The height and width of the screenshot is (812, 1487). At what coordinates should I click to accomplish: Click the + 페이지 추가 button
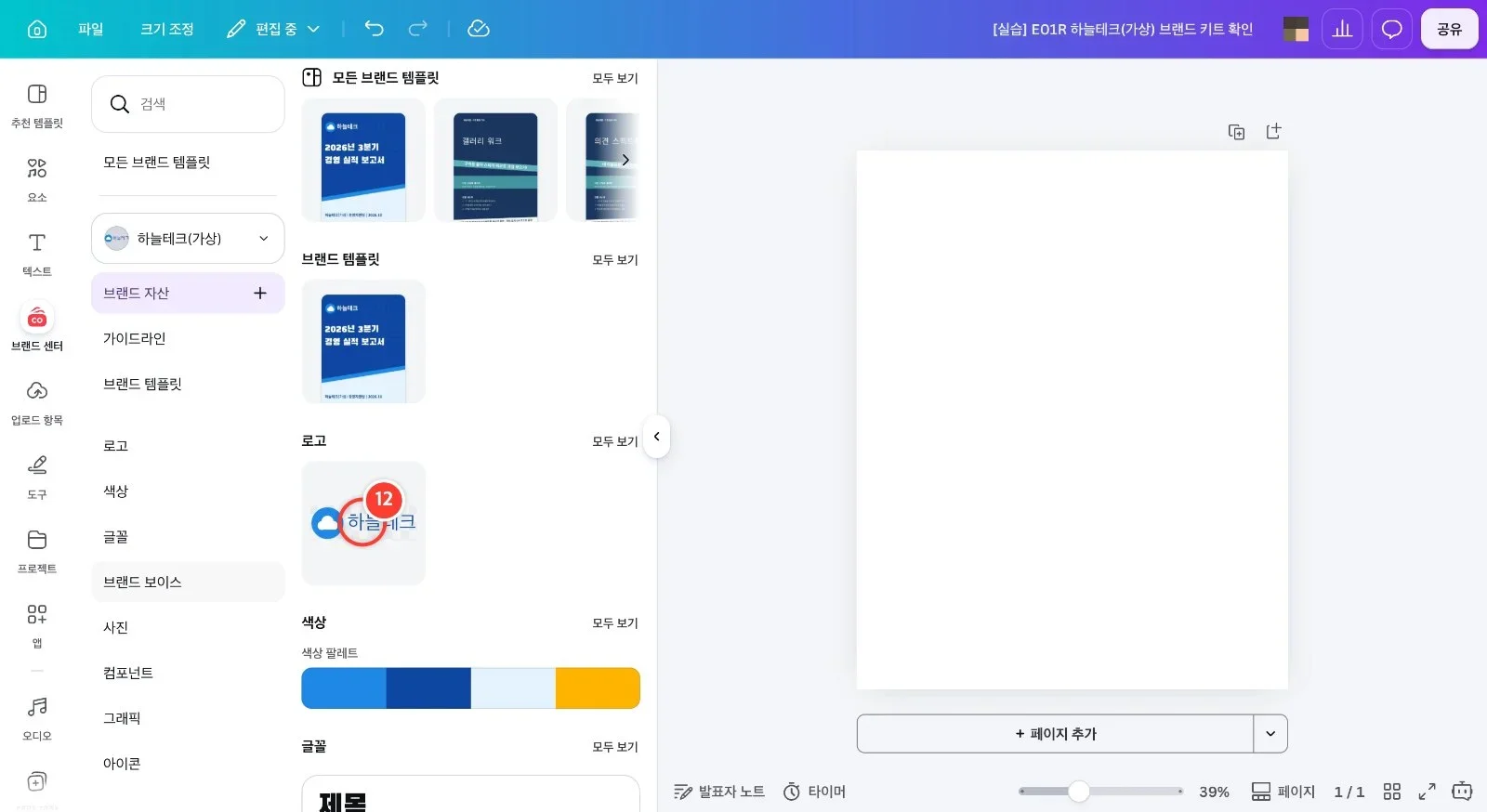pyautogui.click(x=1055, y=734)
